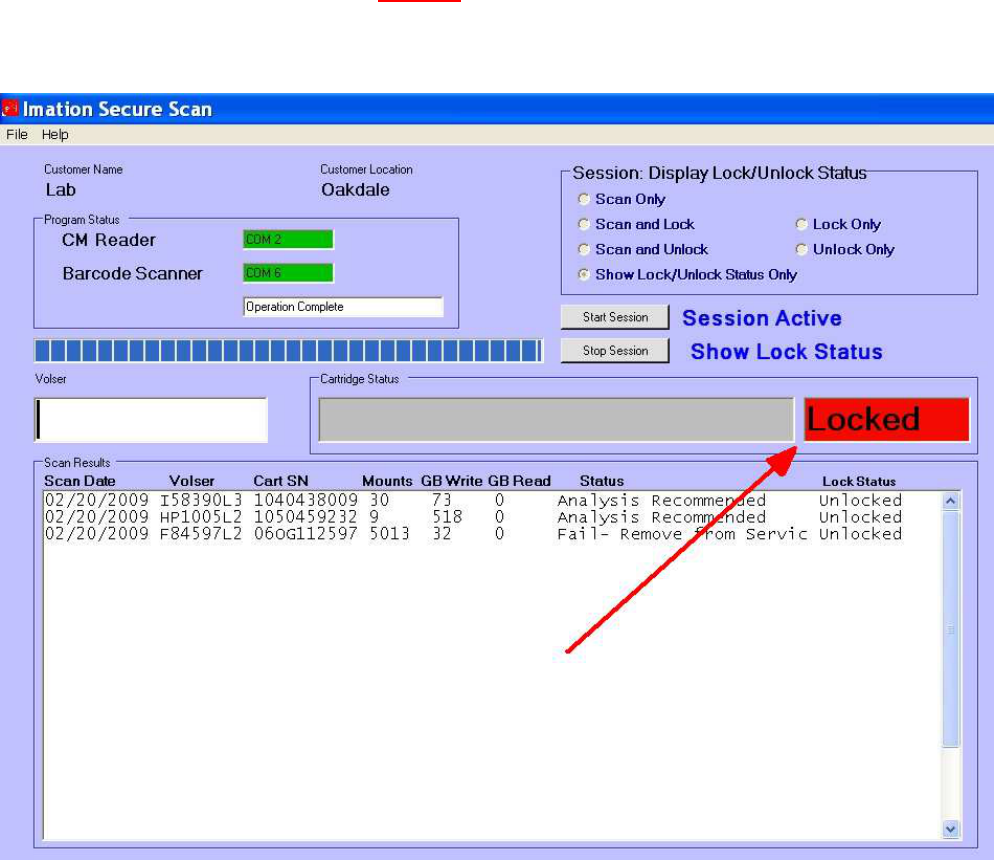Click the GB Write value 518
The height and width of the screenshot is (860, 994).
coord(448,517)
